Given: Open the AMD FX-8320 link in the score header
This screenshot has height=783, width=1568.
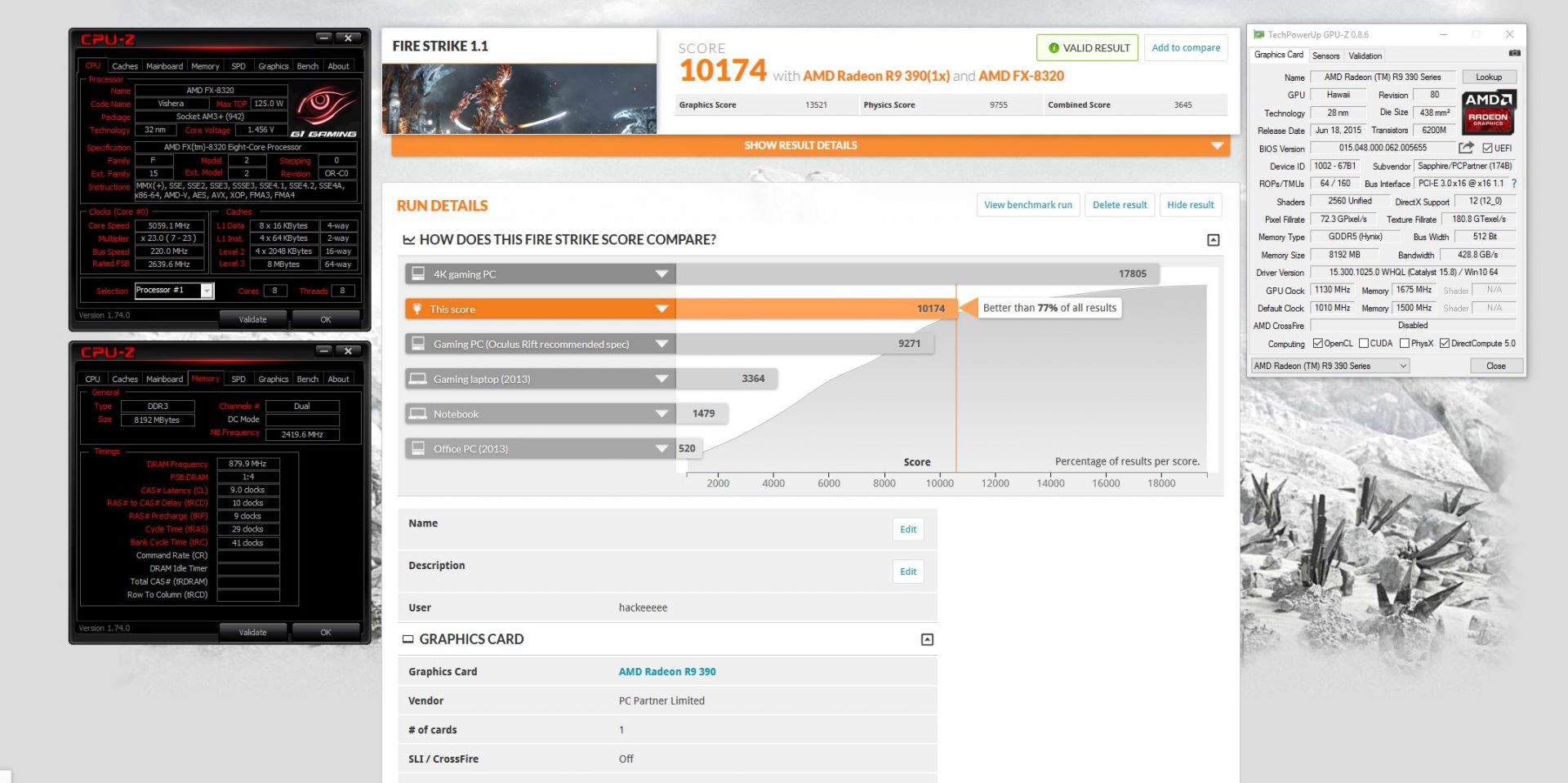Looking at the screenshot, I should 1021,76.
